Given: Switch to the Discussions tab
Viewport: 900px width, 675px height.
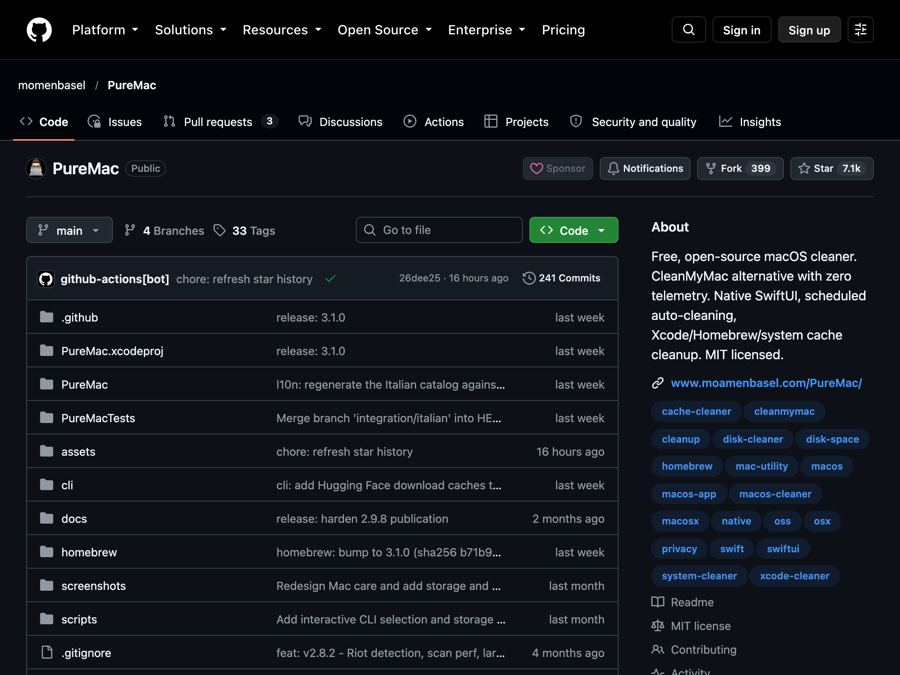Looking at the screenshot, I should (340, 122).
